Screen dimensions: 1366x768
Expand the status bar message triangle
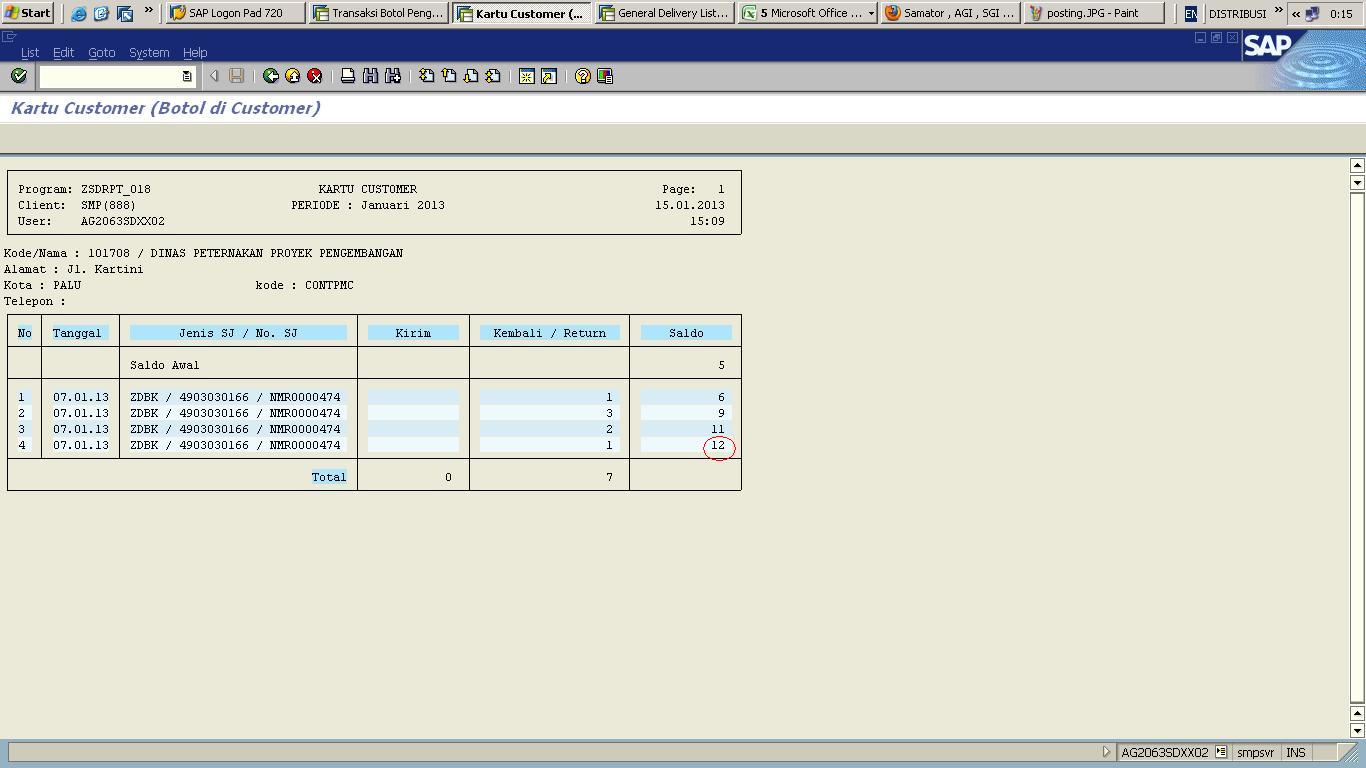(1106, 752)
